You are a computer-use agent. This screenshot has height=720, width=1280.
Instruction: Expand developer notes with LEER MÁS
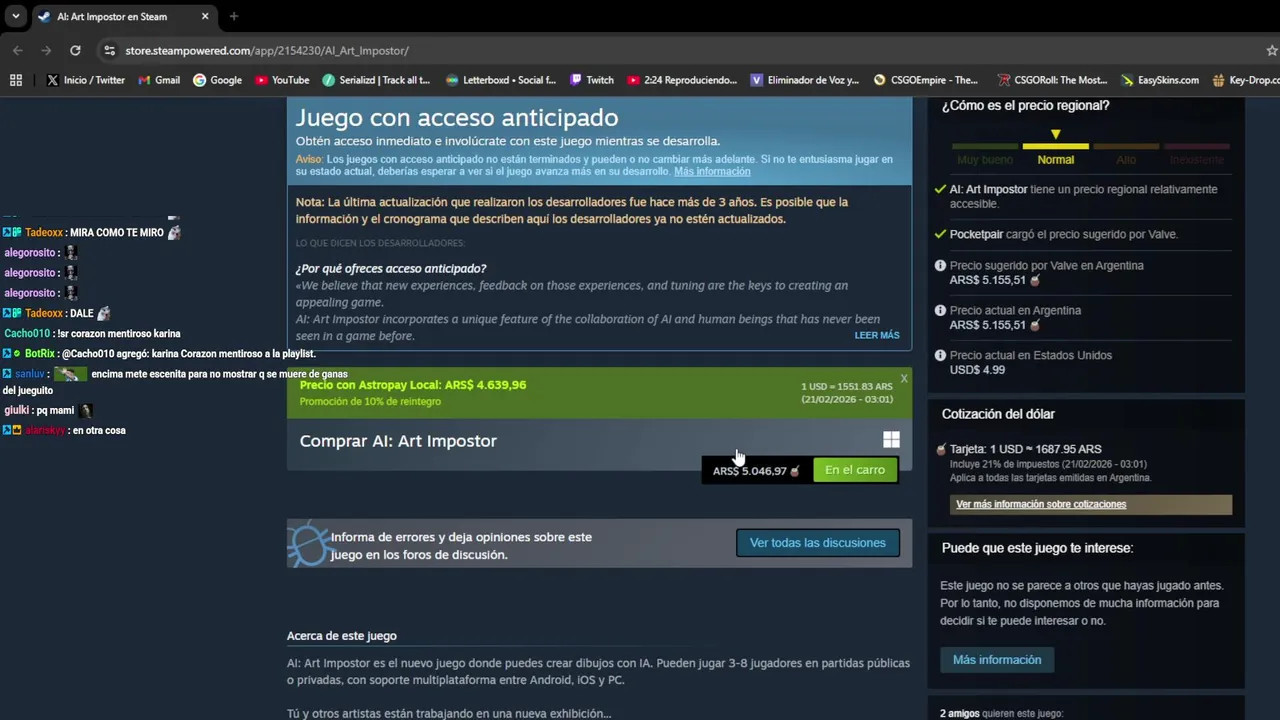pyautogui.click(x=877, y=335)
